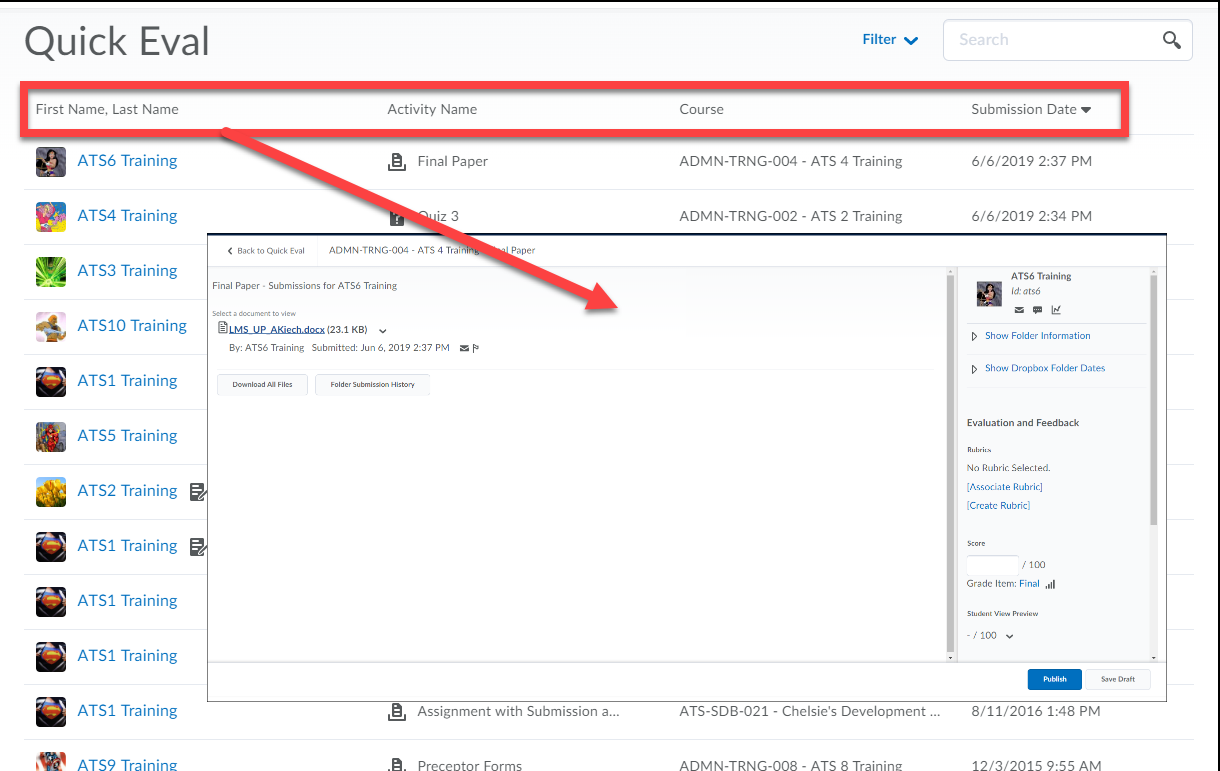Toggle the flag on the submission
The image size is (1220, 771).
click(x=475, y=347)
